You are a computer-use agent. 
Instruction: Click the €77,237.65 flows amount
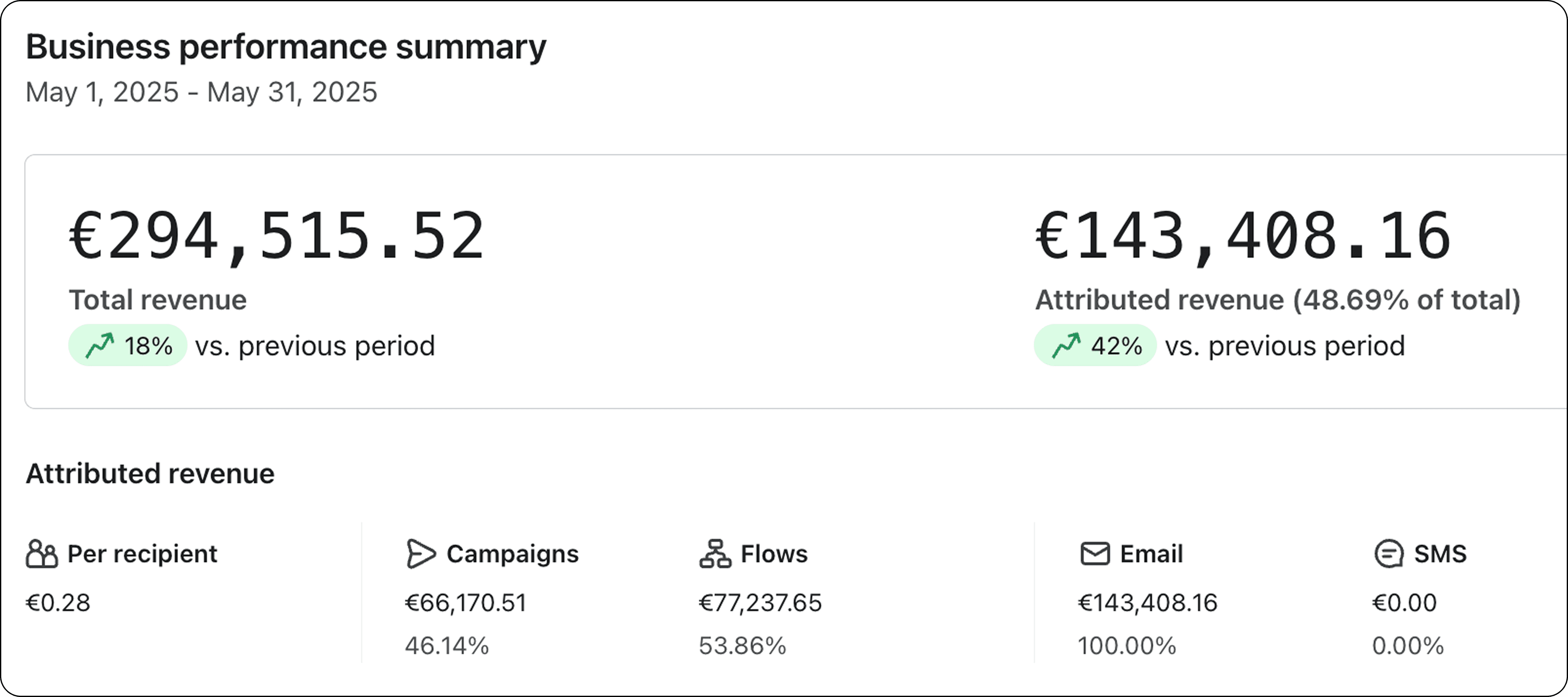point(760,603)
